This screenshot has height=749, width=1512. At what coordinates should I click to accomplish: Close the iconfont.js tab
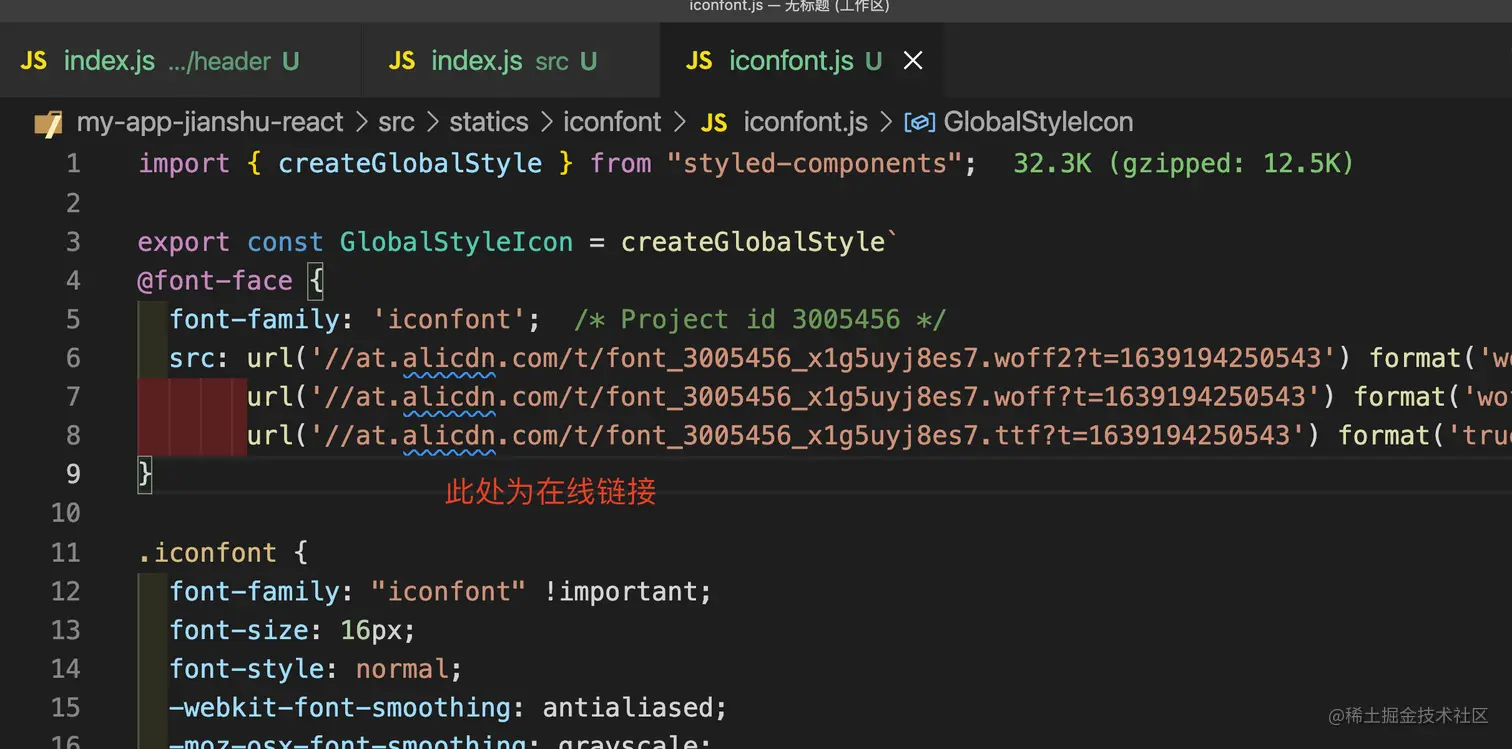[913, 61]
